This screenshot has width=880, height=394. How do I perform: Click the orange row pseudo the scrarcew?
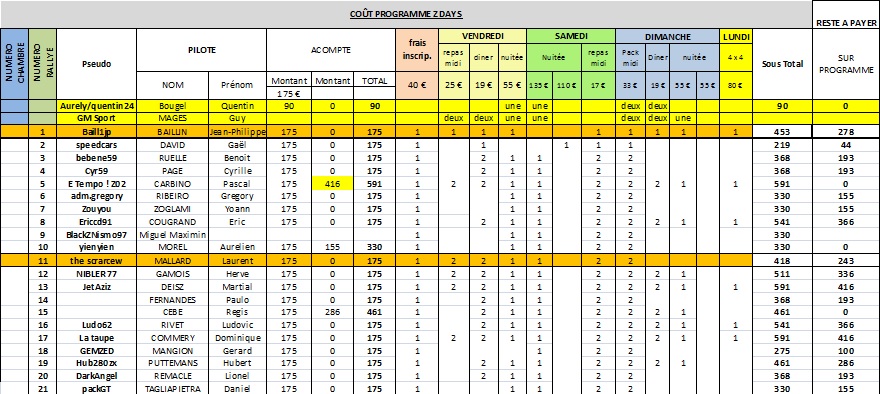coord(97,261)
